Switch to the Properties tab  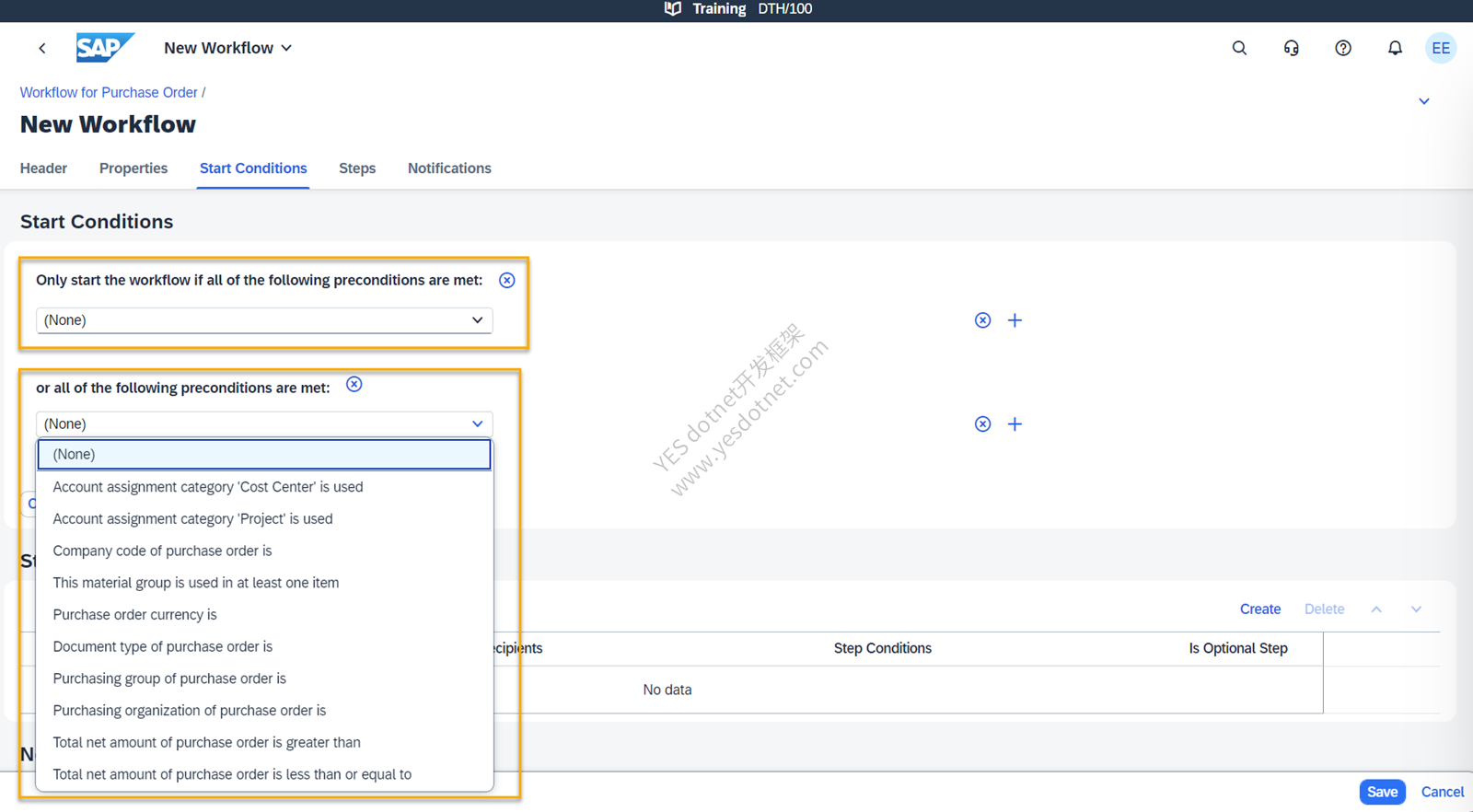click(133, 168)
